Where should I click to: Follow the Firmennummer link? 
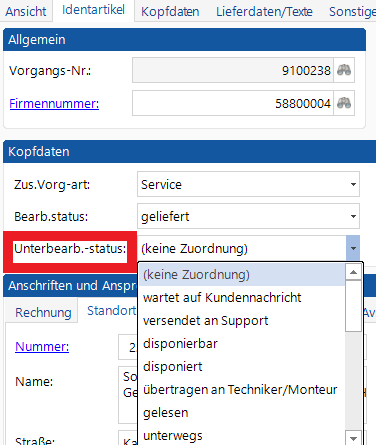pos(54,104)
